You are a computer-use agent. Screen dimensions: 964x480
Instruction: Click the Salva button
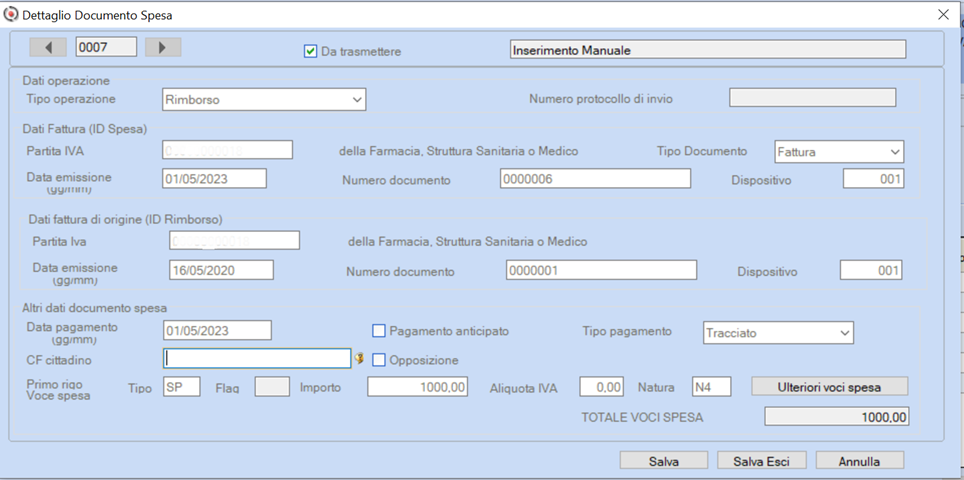pyautogui.click(x=664, y=461)
